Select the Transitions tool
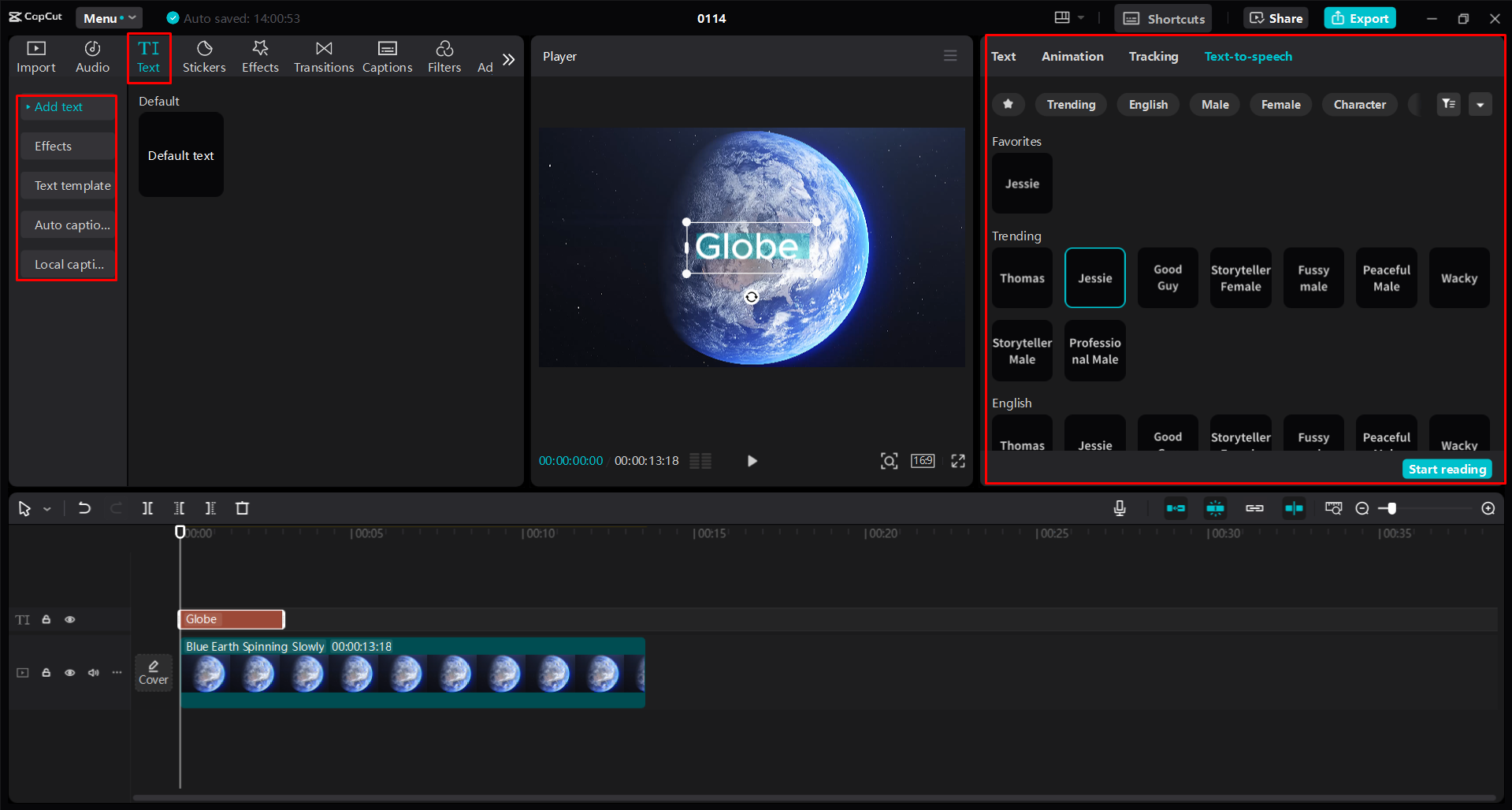The width and height of the screenshot is (1512, 810). [x=323, y=56]
